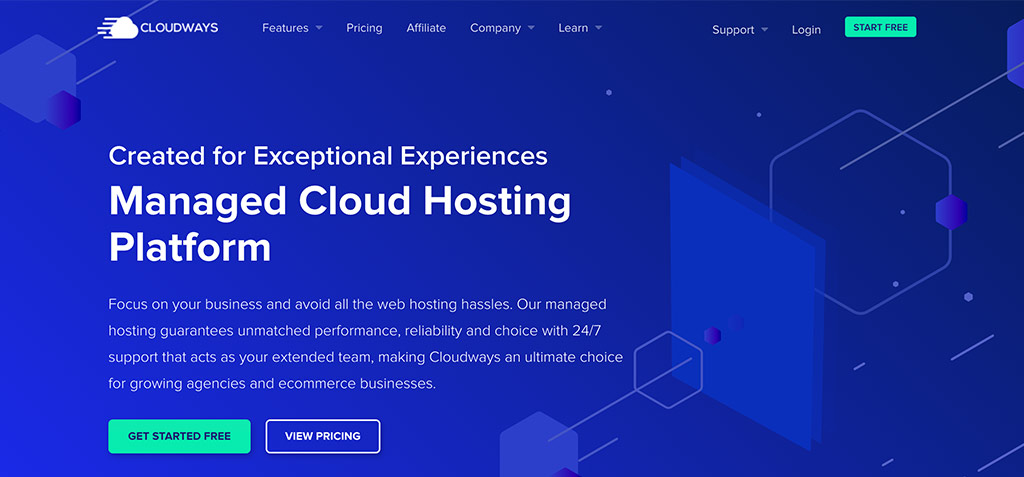Click the Managed Cloud Hosting Platform heading
The width and height of the screenshot is (1024, 477).
coord(339,223)
